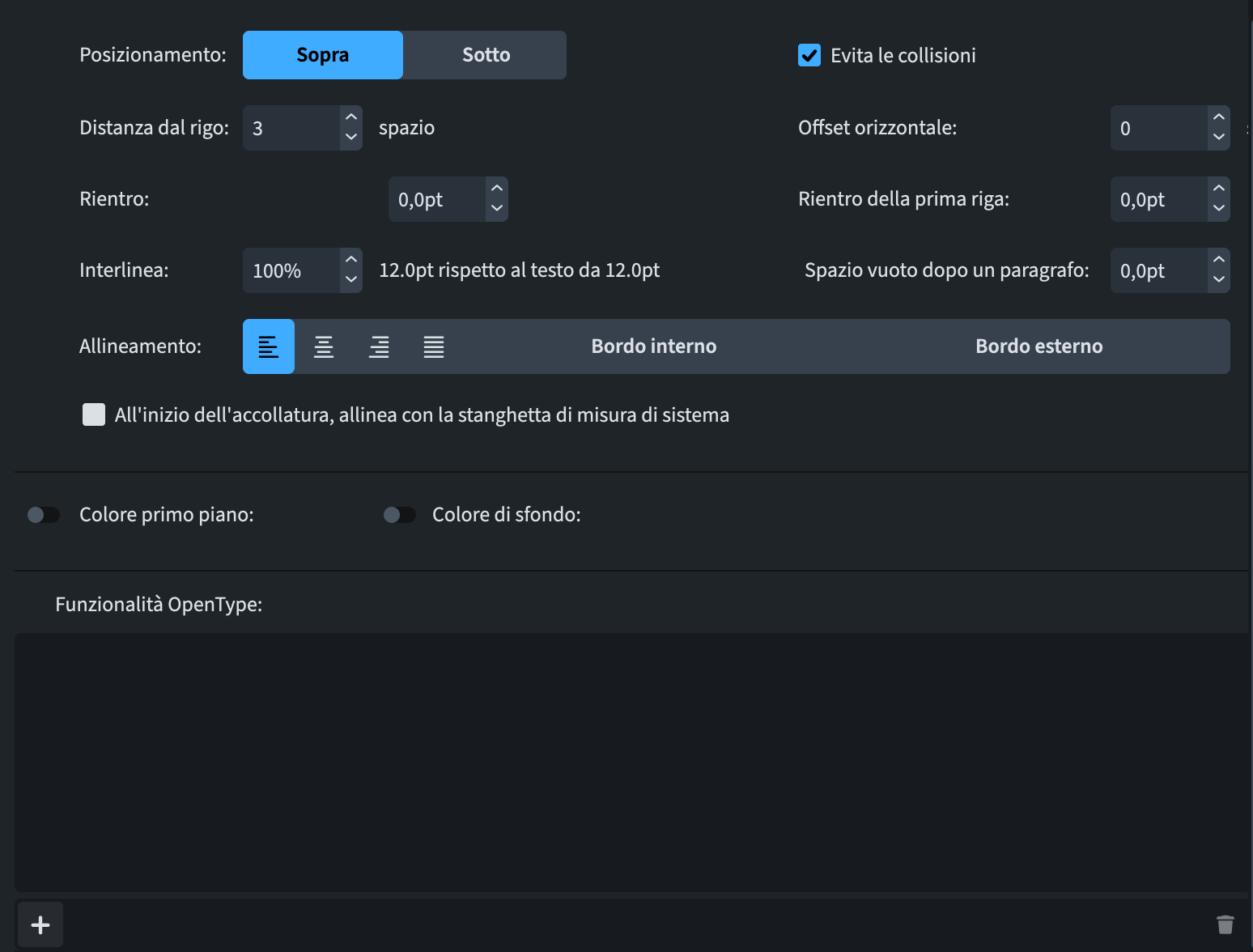Click the trash icon to delete feature
This screenshot has height=952, width=1253.
coord(1225,924)
